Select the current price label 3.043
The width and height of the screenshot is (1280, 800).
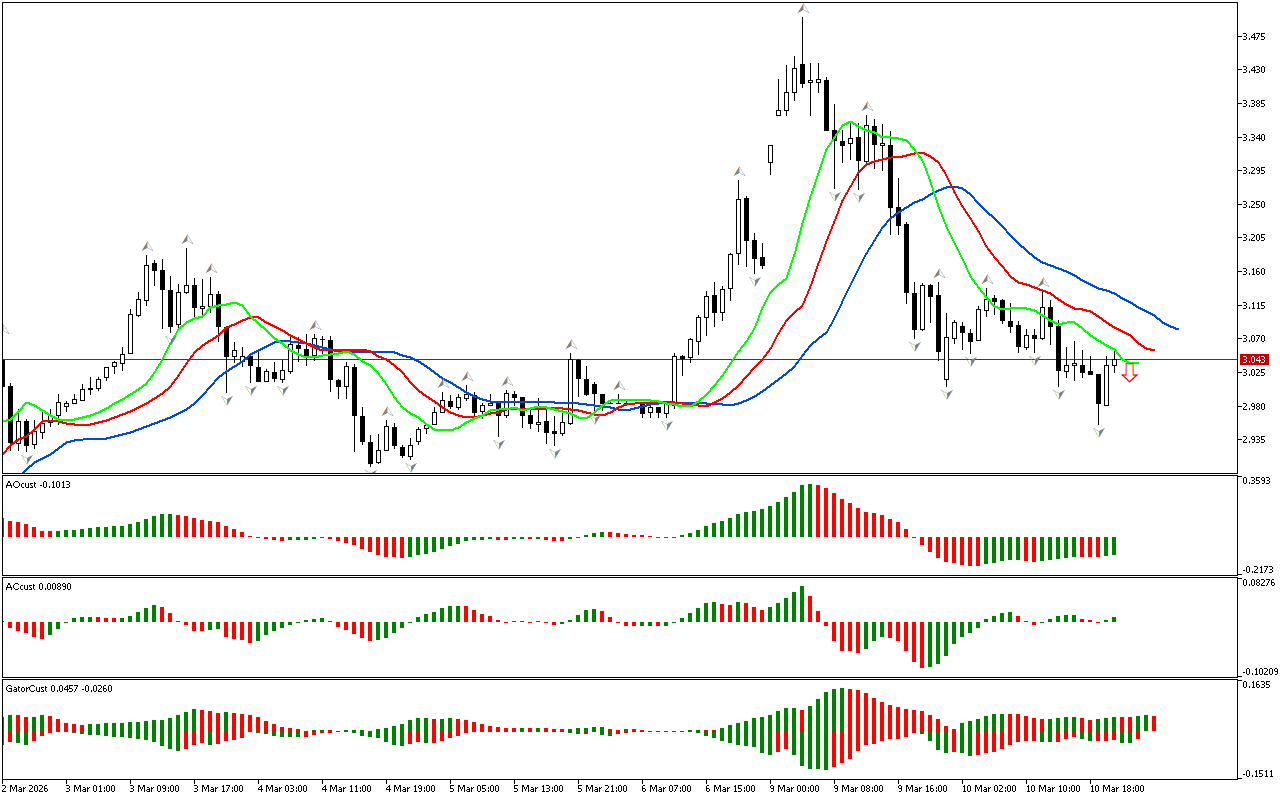coord(1253,360)
